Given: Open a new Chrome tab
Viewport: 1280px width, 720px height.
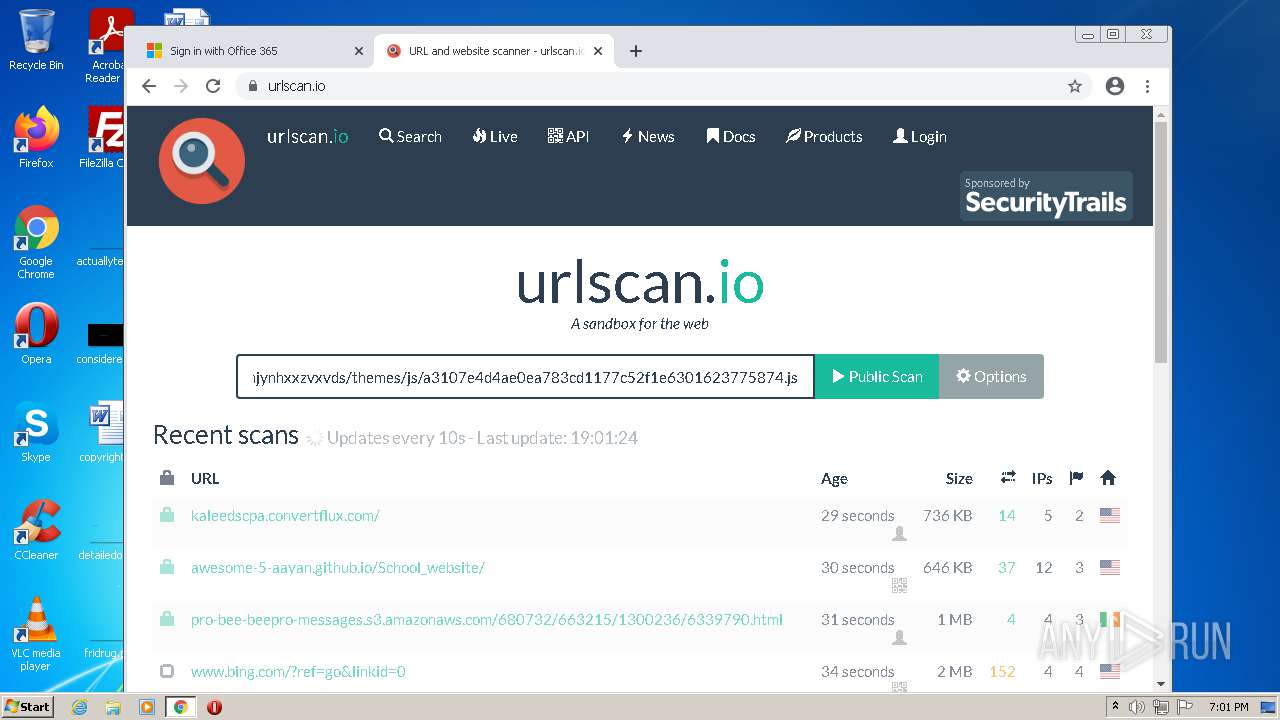Looking at the screenshot, I should coord(636,51).
